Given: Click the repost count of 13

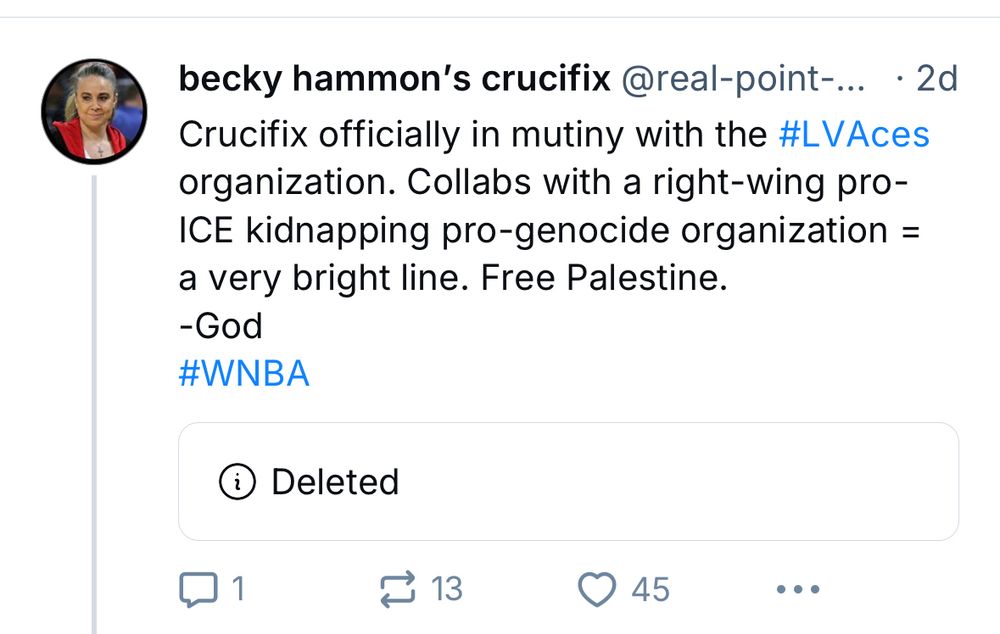Looking at the screenshot, I should click(x=445, y=590).
